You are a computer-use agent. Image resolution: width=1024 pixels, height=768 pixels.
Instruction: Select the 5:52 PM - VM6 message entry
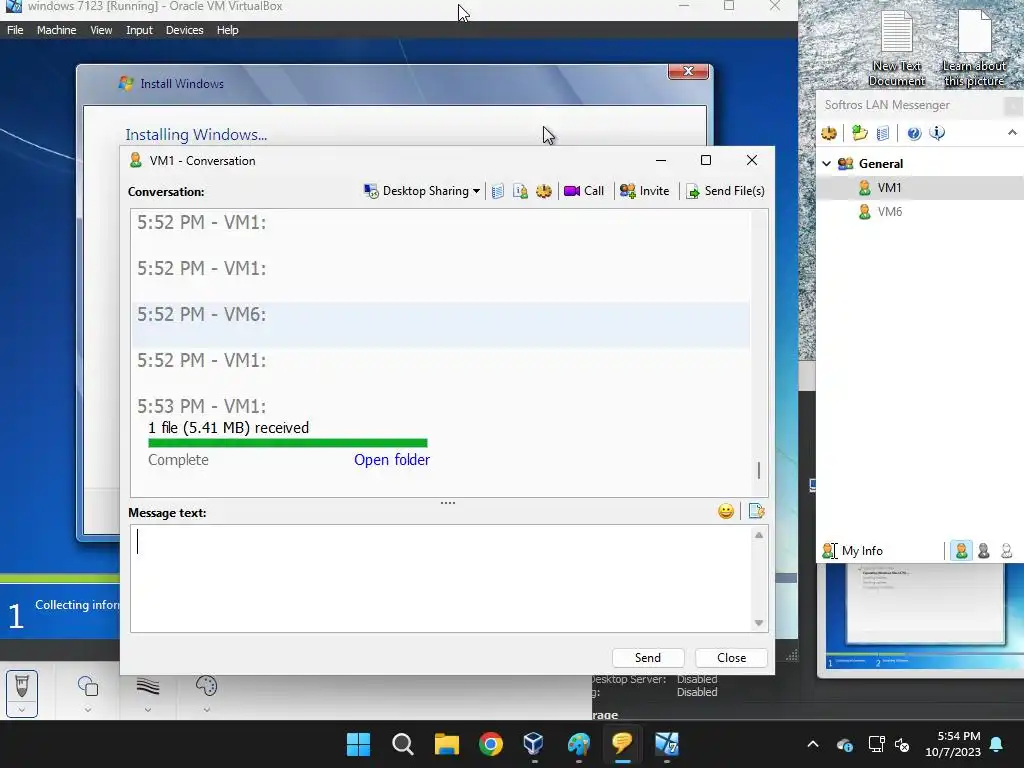tap(440, 325)
